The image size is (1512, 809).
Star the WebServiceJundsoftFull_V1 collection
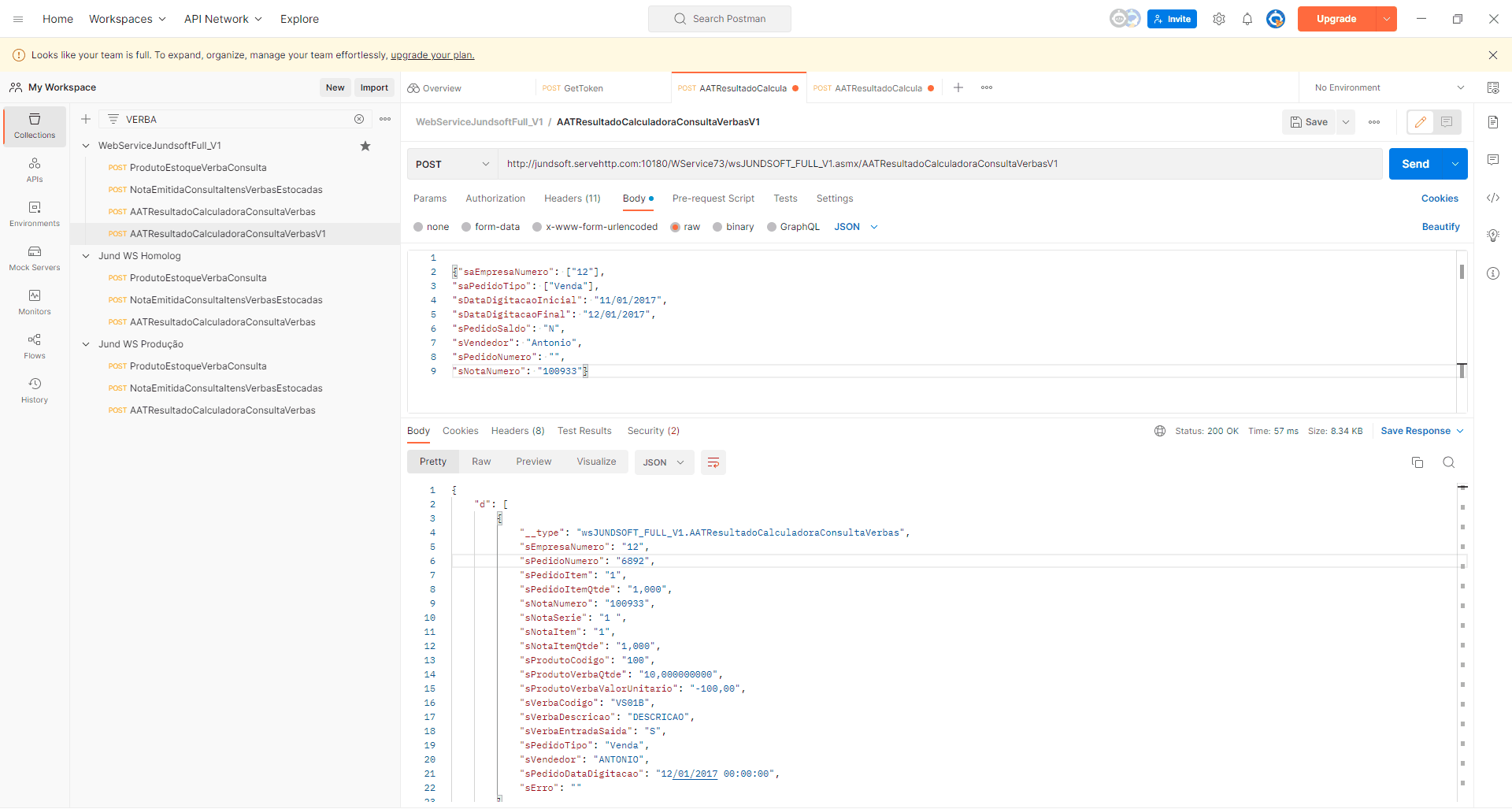[365, 146]
